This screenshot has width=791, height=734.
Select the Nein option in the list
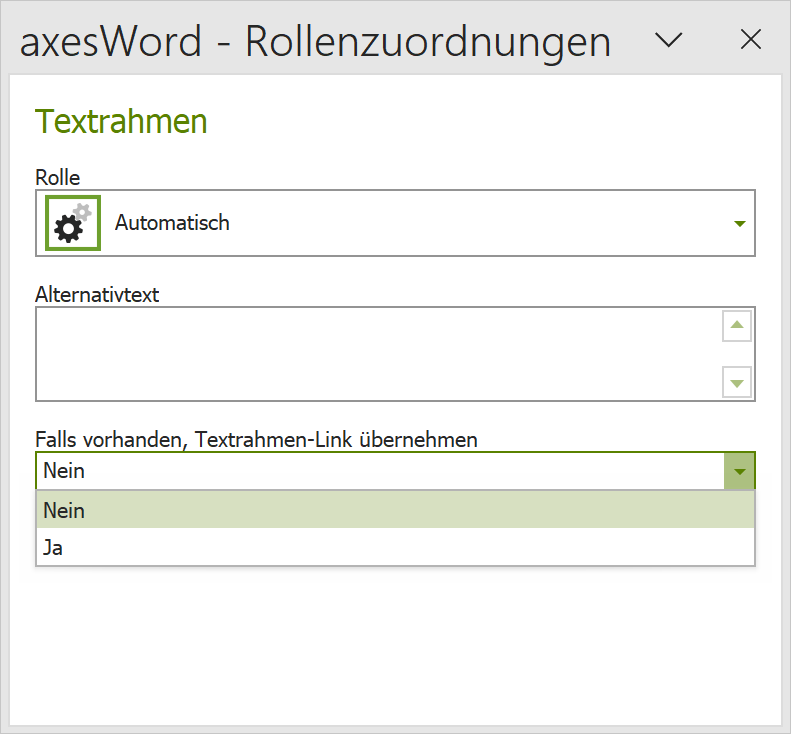coord(396,510)
